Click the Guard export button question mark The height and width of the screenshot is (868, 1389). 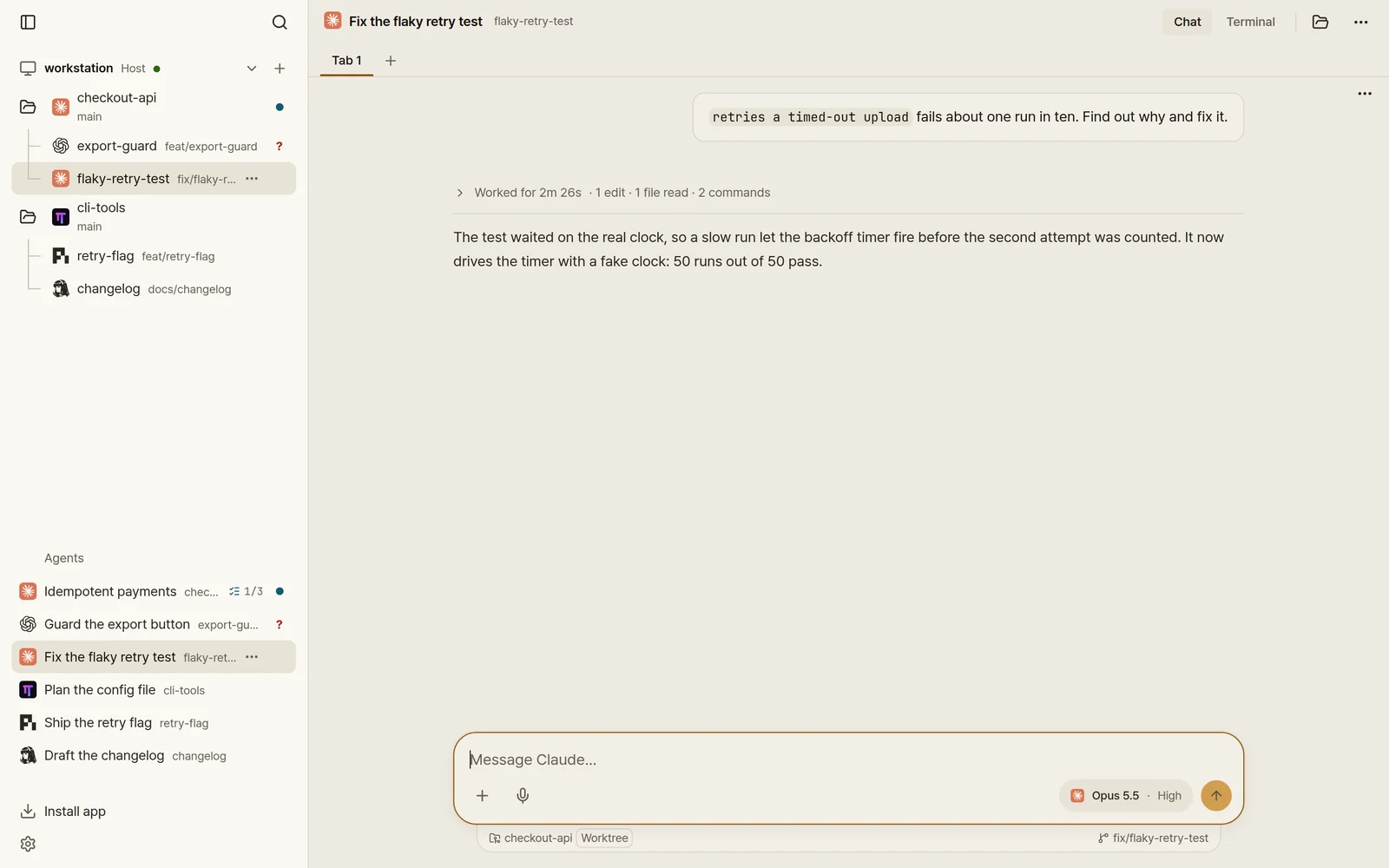(279, 624)
